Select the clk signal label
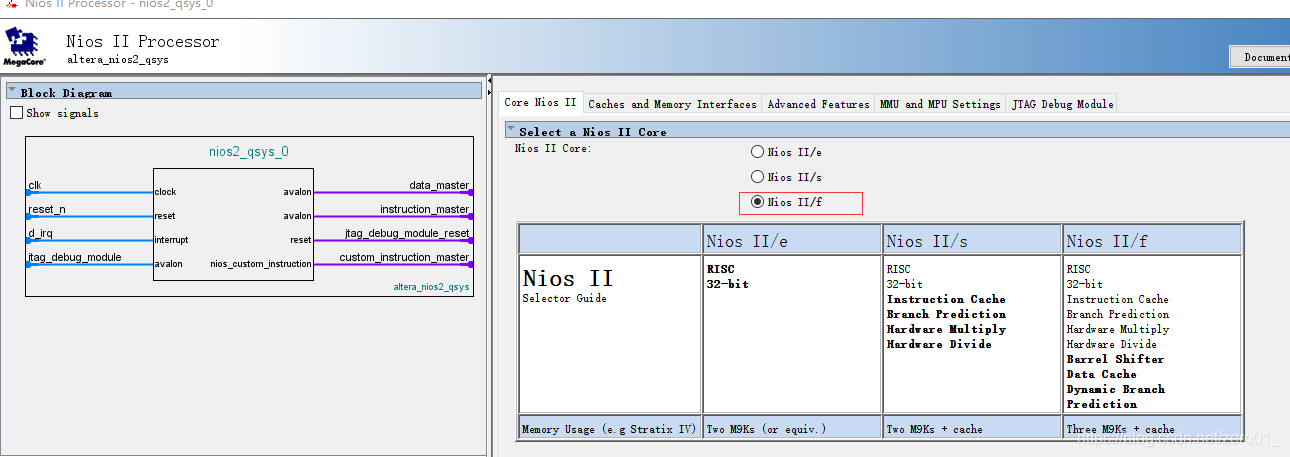1290x457 pixels. pyautogui.click(x=35, y=185)
